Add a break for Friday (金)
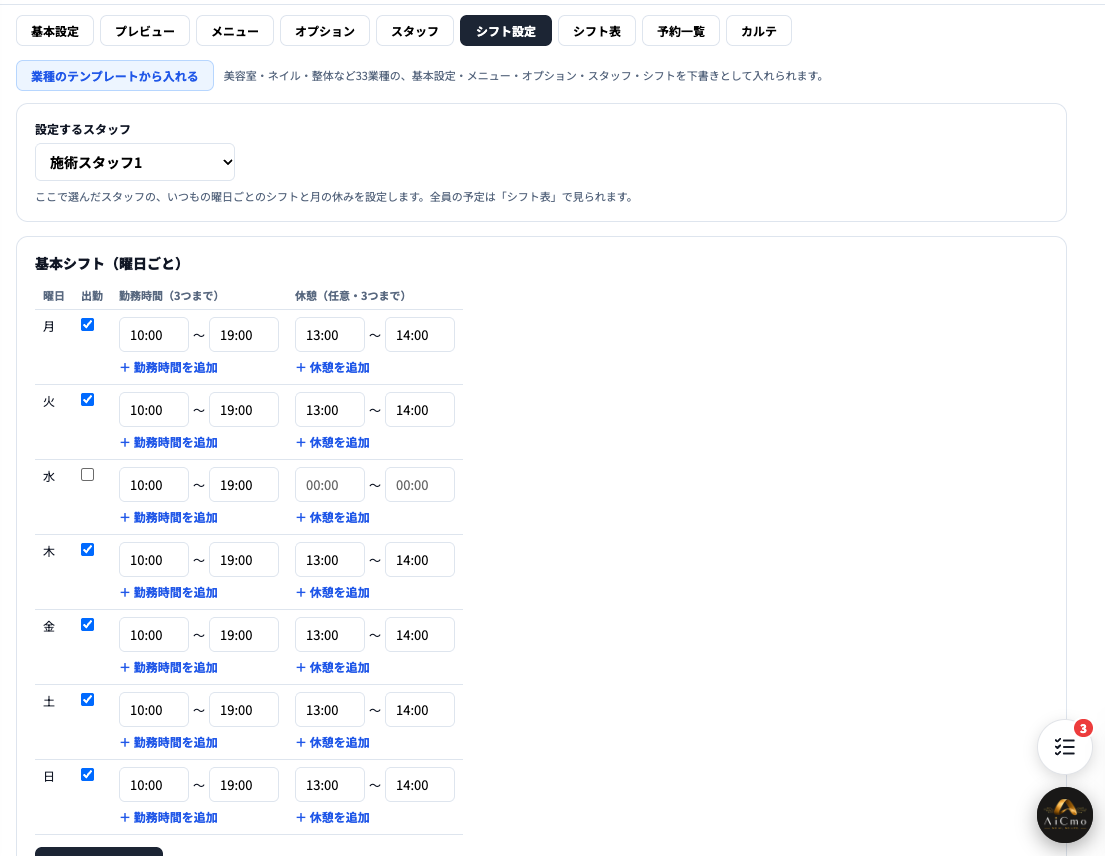 [x=333, y=668]
